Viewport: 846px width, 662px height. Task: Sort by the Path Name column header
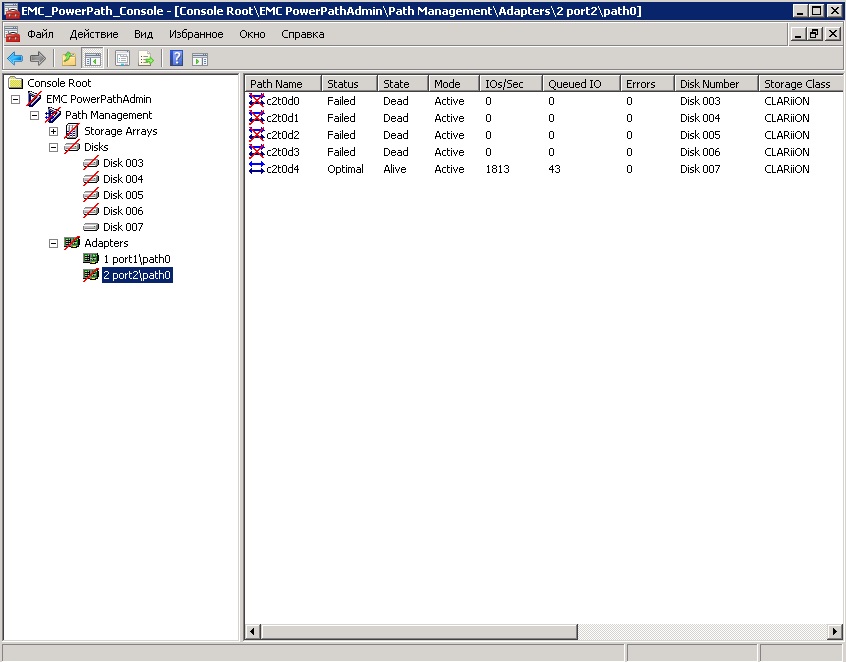(x=283, y=84)
